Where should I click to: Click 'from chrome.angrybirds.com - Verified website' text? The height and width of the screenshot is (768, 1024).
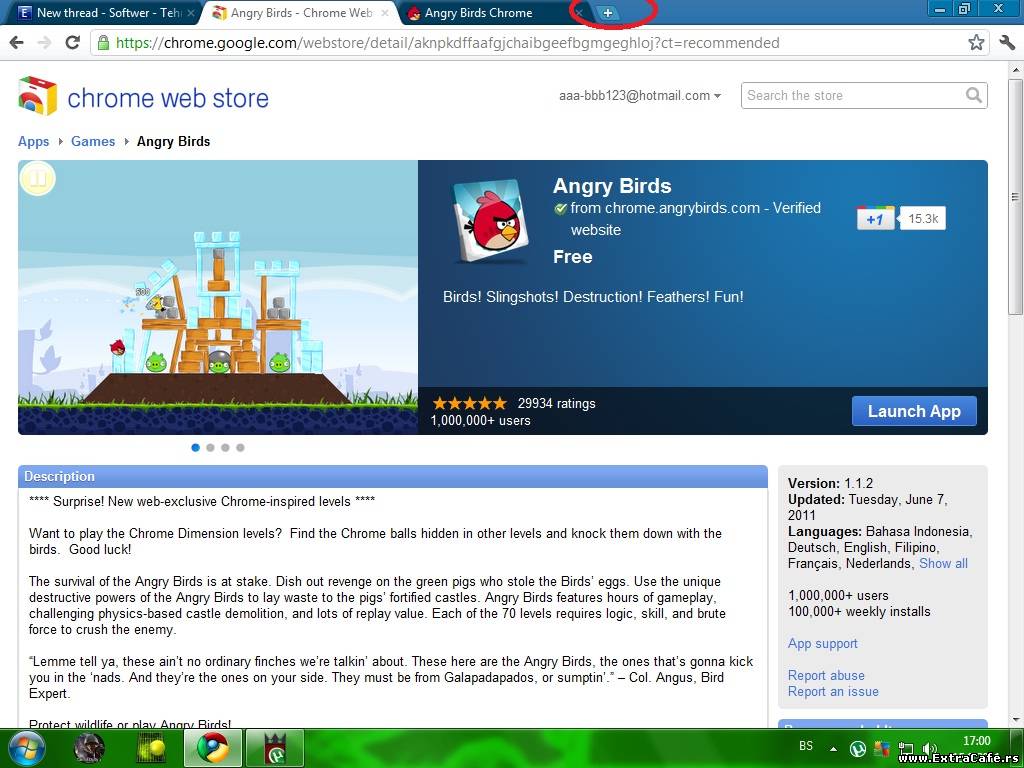click(x=696, y=219)
